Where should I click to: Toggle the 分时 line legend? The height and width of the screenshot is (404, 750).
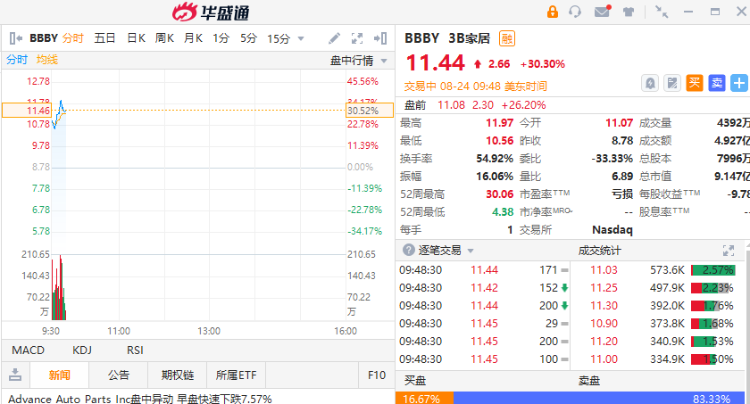(17, 60)
